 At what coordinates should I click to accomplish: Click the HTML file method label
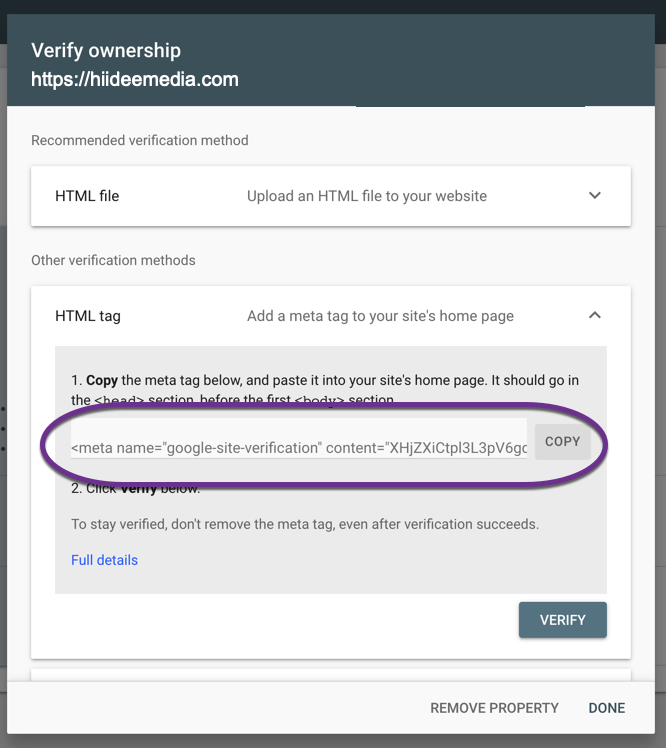87,196
